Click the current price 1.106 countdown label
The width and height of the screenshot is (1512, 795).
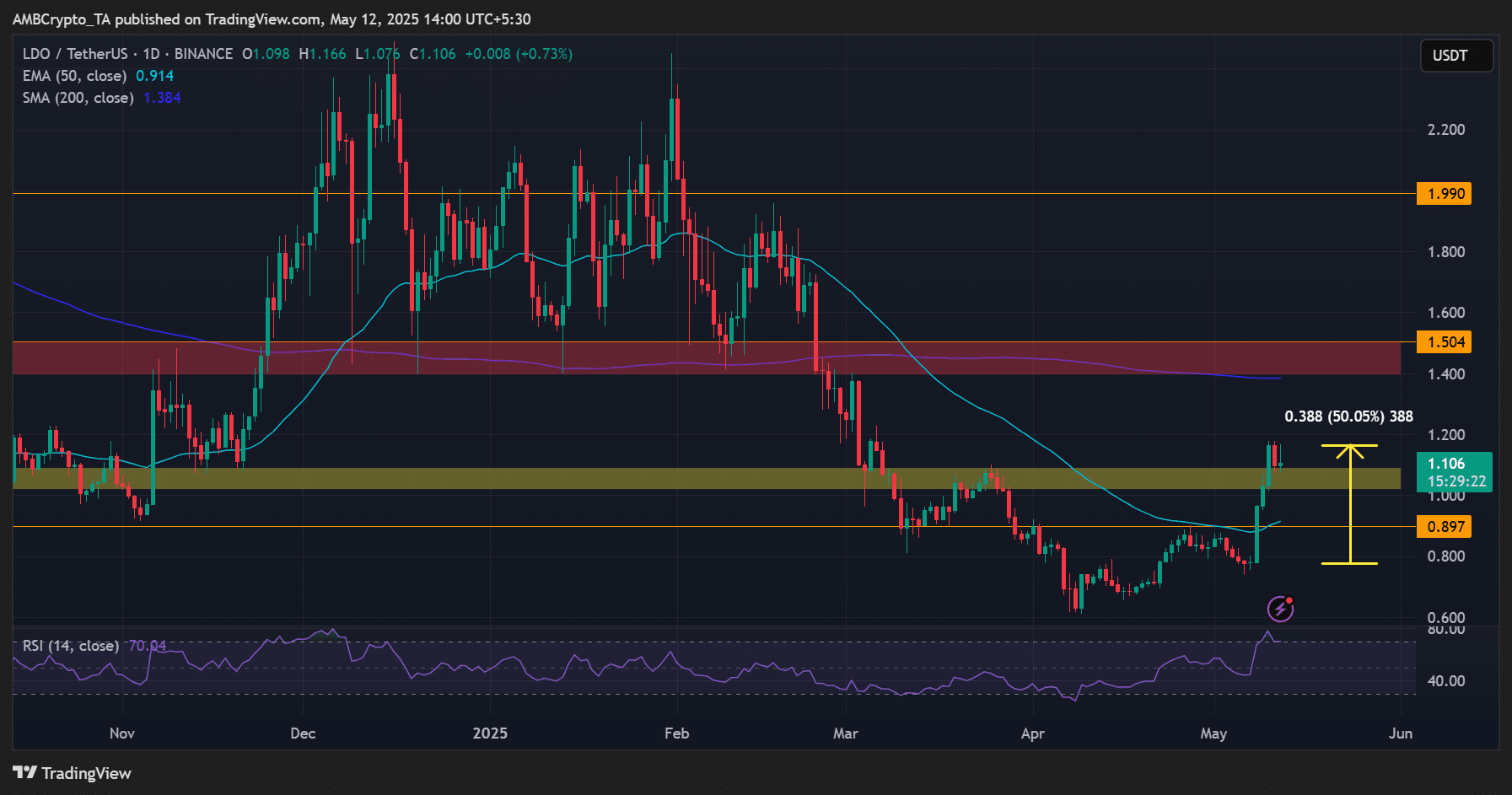click(x=1456, y=472)
